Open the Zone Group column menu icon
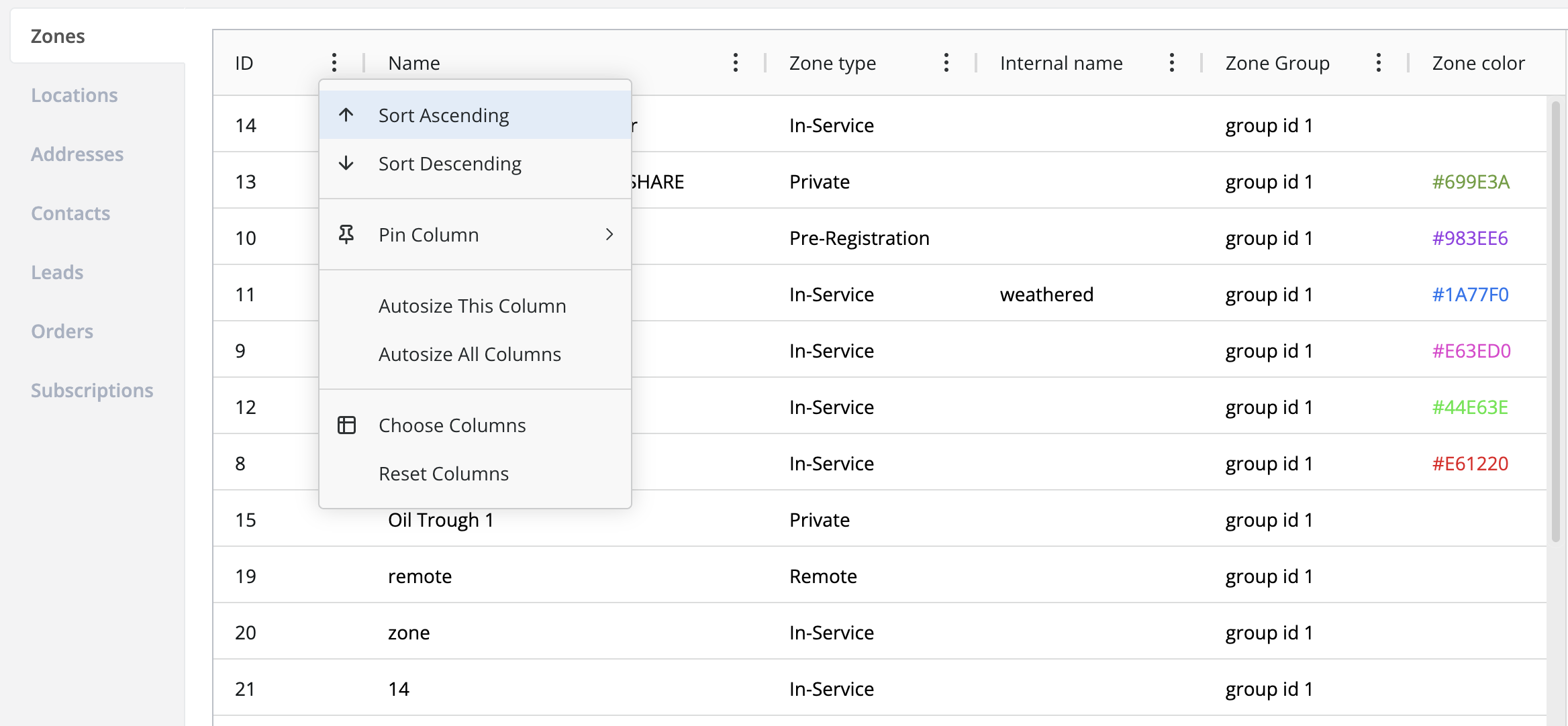The width and height of the screenshot is (1568, 726). tap(1378, 63)
